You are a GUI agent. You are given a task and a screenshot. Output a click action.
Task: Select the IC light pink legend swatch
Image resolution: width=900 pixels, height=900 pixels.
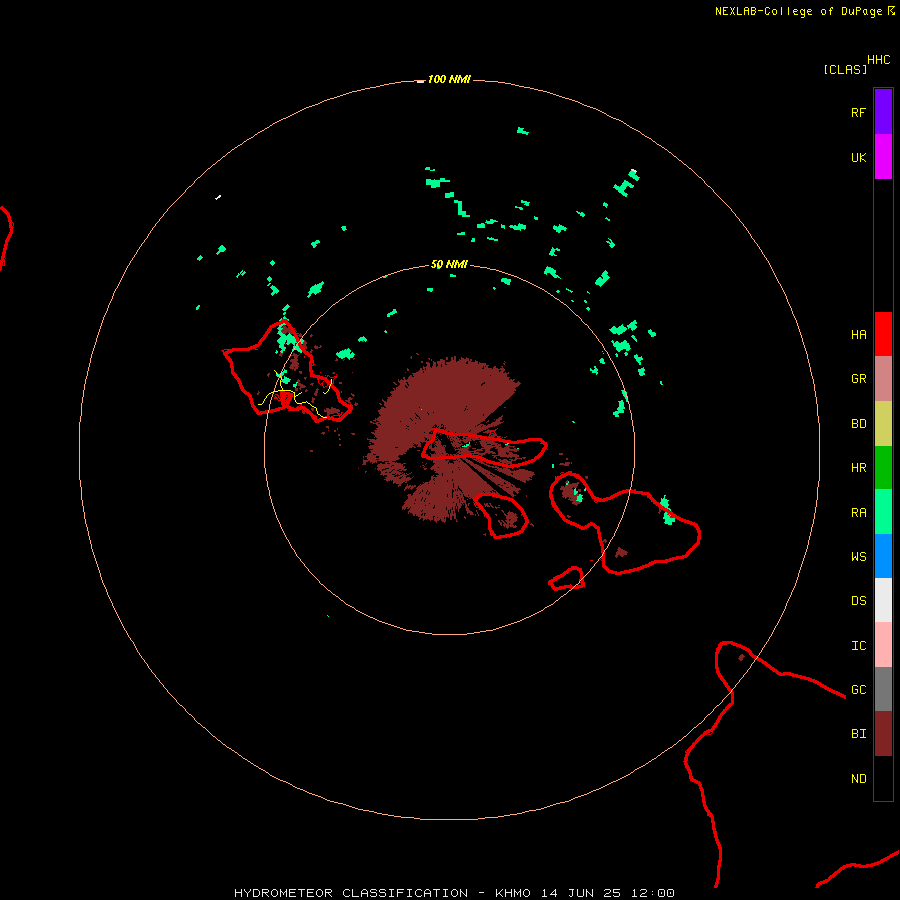click(x=883, y=645)
